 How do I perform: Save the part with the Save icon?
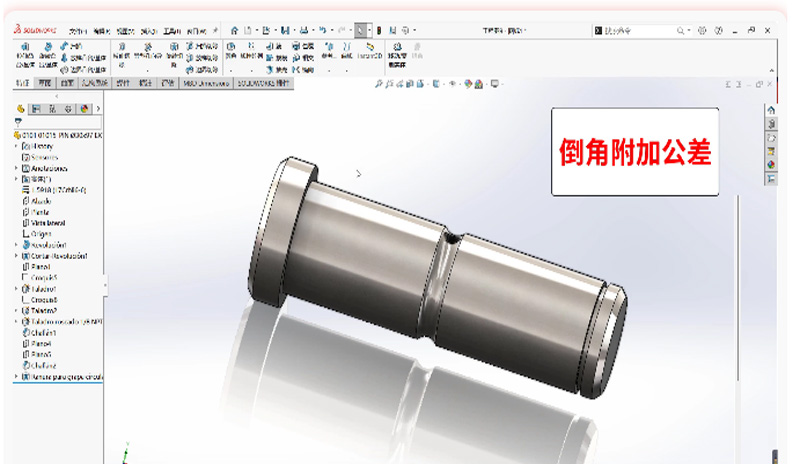285,31
